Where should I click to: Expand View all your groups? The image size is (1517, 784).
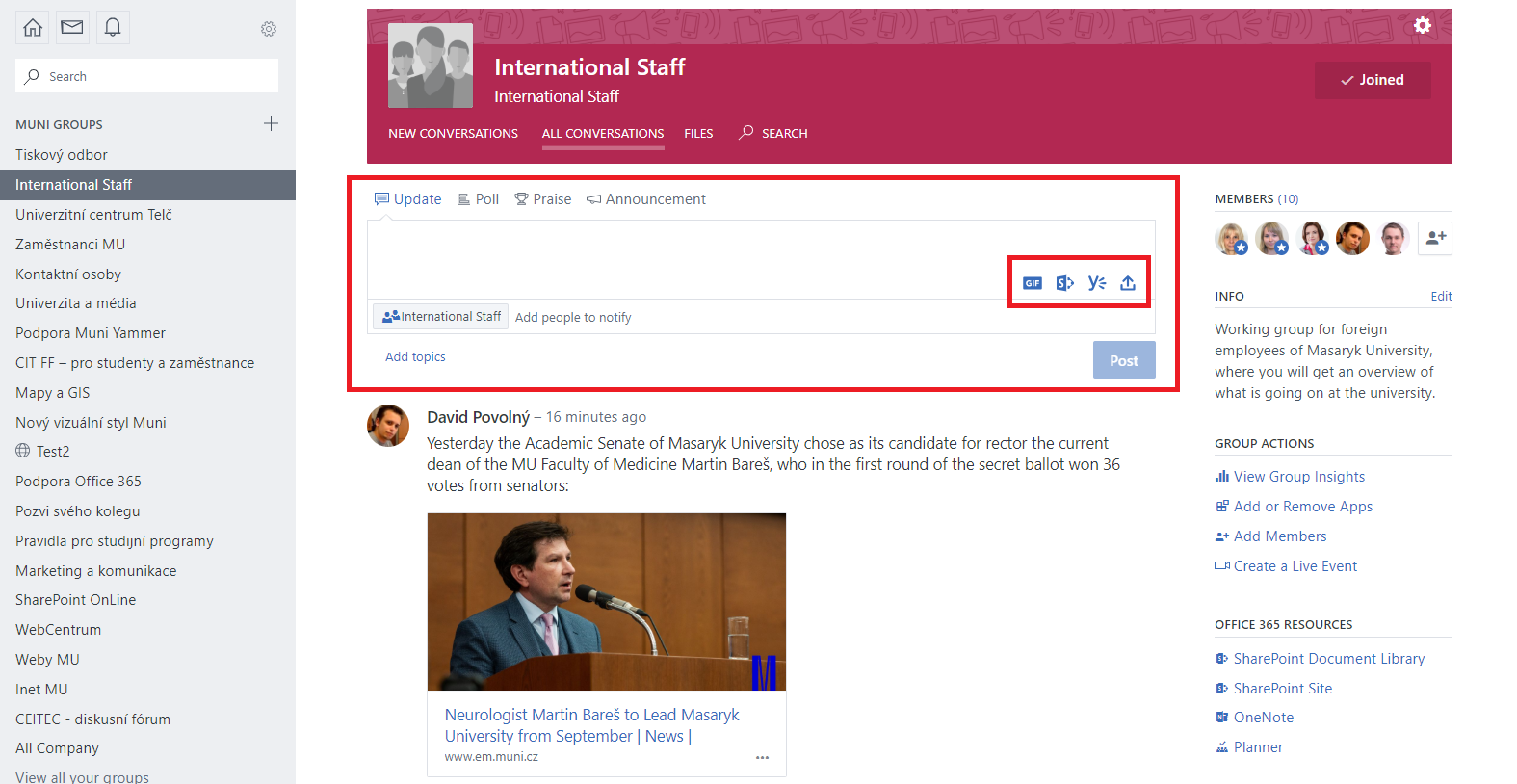(x=82, y=776)
